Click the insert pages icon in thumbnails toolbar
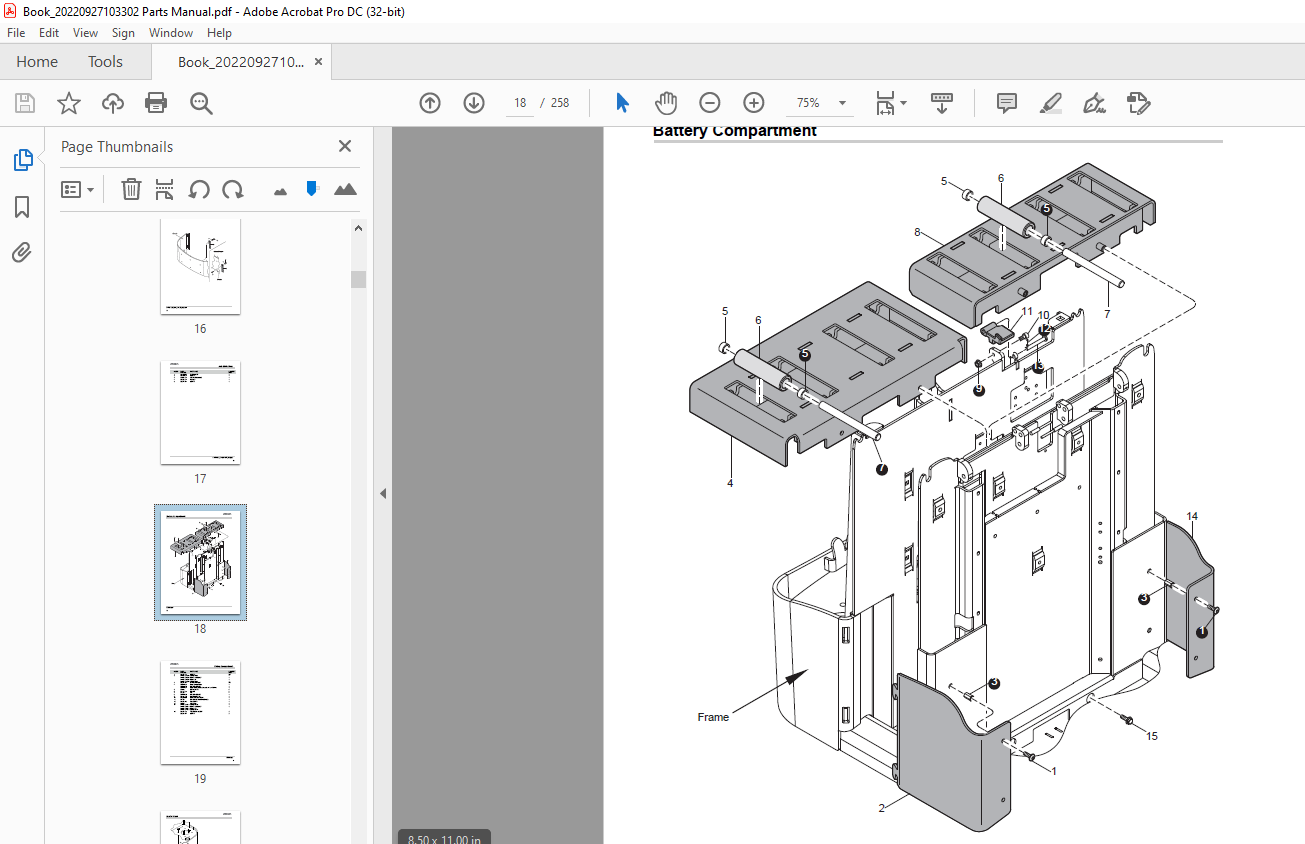Viewport: 1305px width, 844px height. [165, 189]
